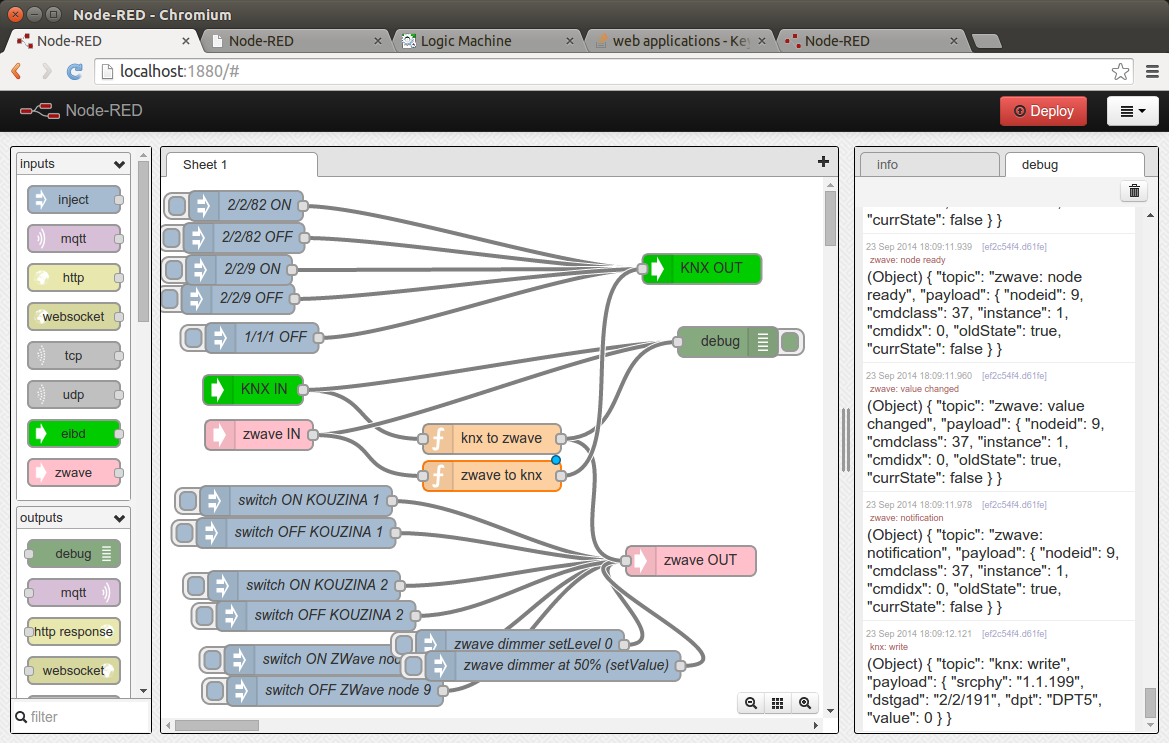Click the zwave OUT node

point(690,560)
